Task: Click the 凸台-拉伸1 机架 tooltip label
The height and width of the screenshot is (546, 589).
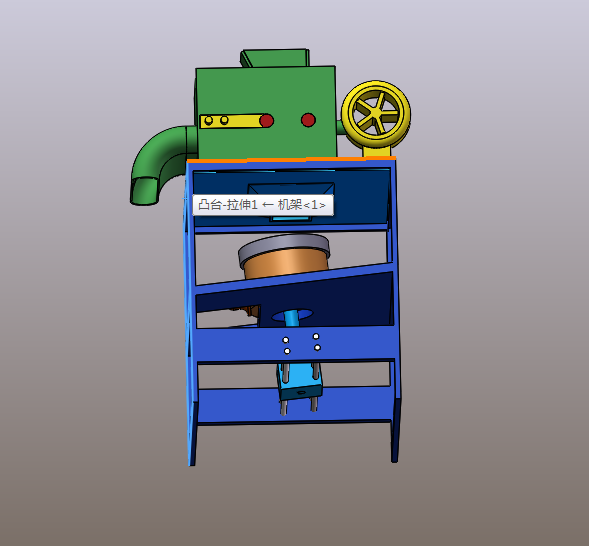Action: (262, 205)
